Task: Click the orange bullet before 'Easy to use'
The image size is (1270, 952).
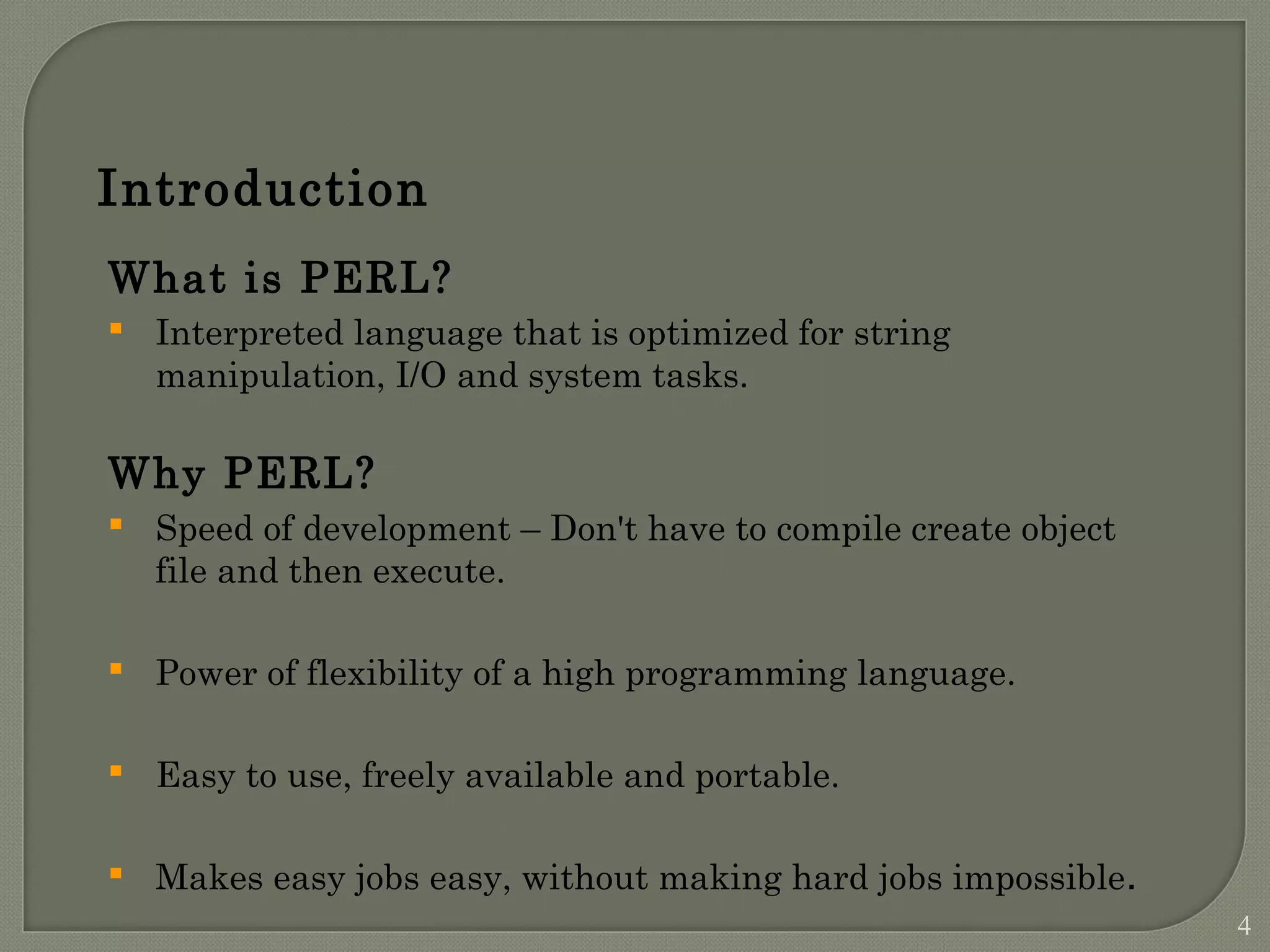Action: pyautogui.click(x=116, y=771)
